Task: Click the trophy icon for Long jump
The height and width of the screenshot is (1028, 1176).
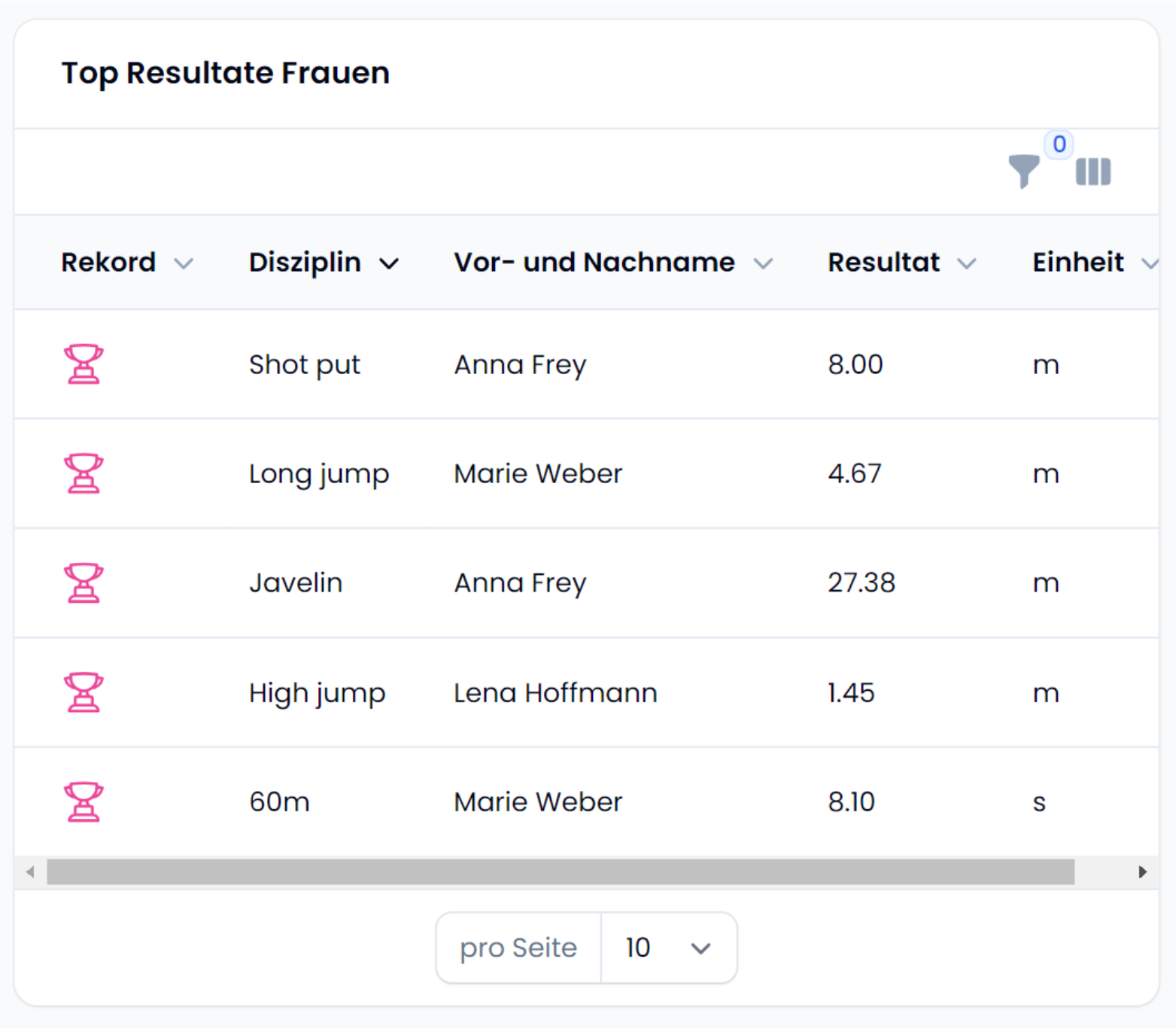Action: [84, 473]
